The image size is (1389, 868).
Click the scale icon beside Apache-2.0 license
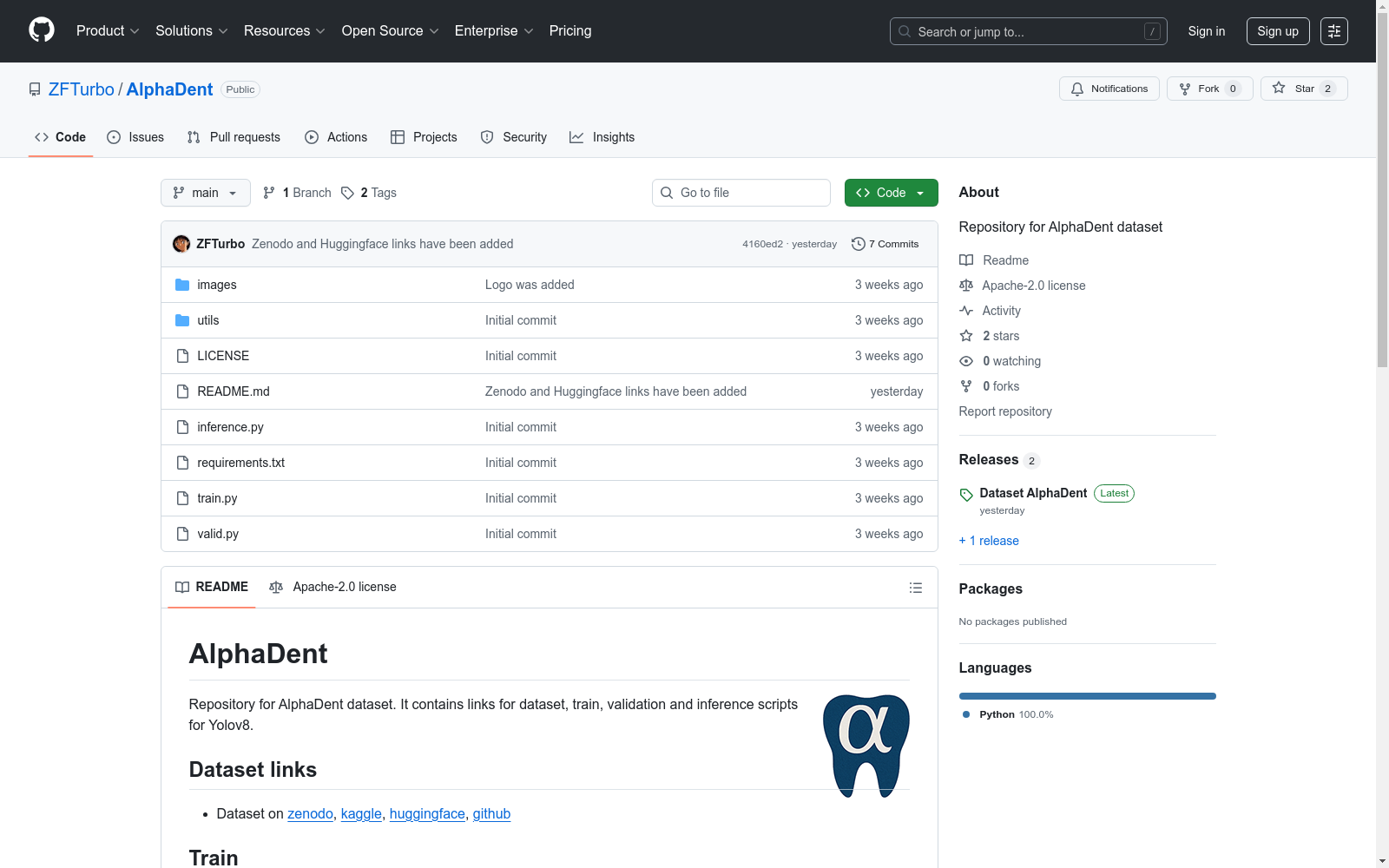(x=966, y=286)
